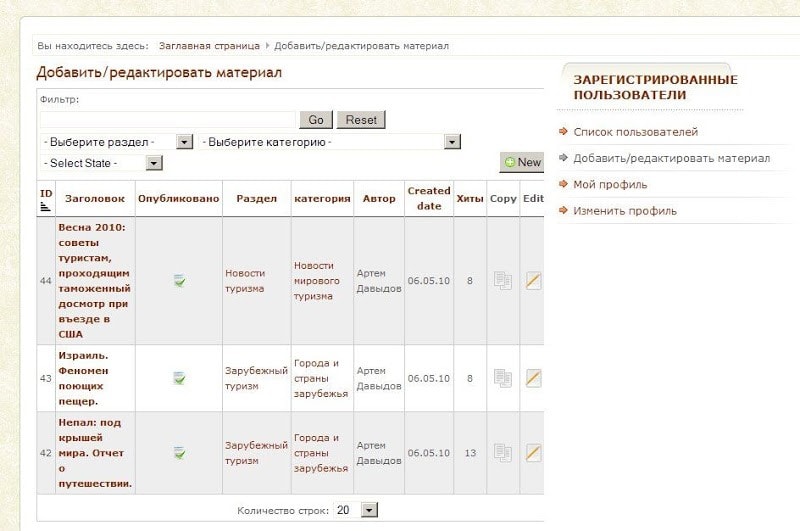Viewport: 800px width, 531px height.
Task: Click the ID cell 43
Action: pos(45,378)
